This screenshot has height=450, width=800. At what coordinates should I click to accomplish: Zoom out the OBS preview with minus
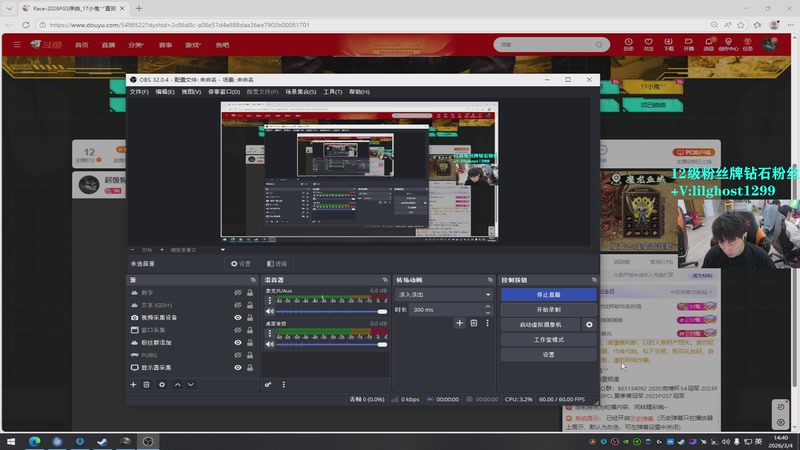point(133,250)
